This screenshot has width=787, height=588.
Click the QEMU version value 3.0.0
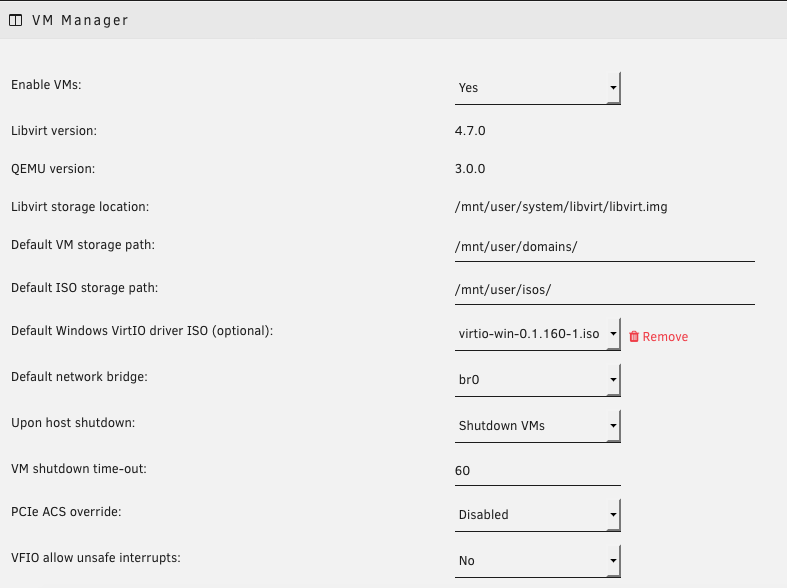pos(470,169)
